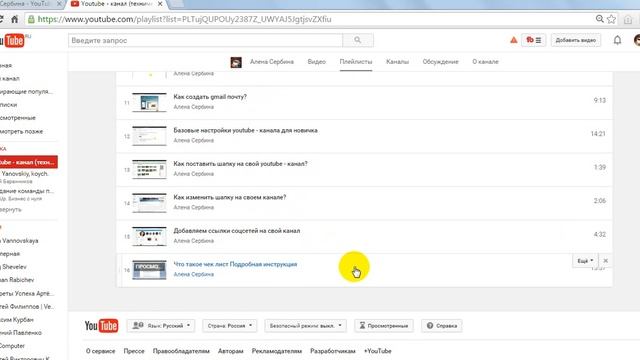Click Rabichev subscription in sidebar
The width and height of the screenshot is (640, 360).
click(17, 280)
